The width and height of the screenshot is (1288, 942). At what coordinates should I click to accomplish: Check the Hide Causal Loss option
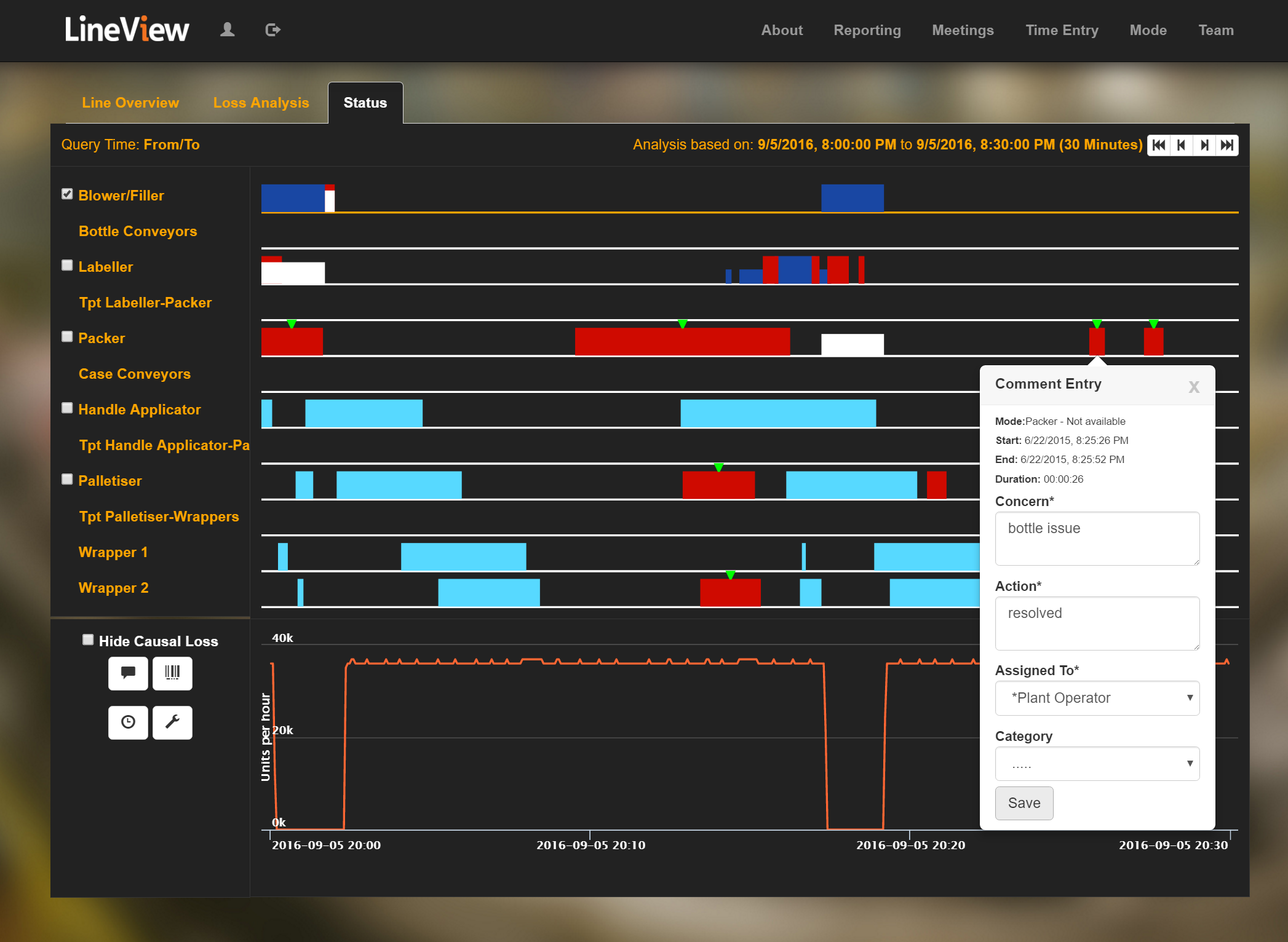tap(88, 639)
